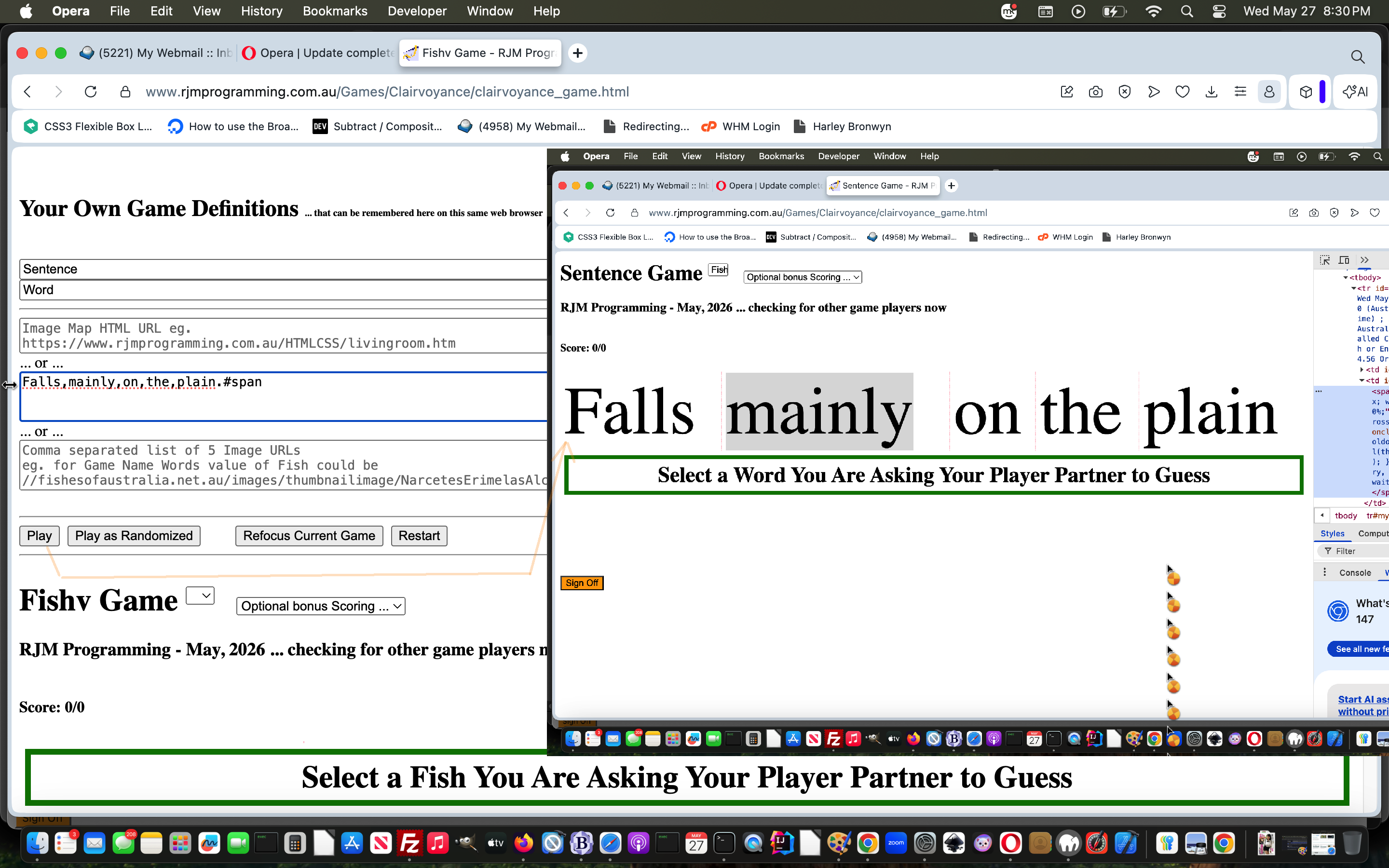Open Optional bonus Scoring dropdown in embedded Sentence Game screenshot
This screenshot has height=868, width=1389.
pos(803,277)
